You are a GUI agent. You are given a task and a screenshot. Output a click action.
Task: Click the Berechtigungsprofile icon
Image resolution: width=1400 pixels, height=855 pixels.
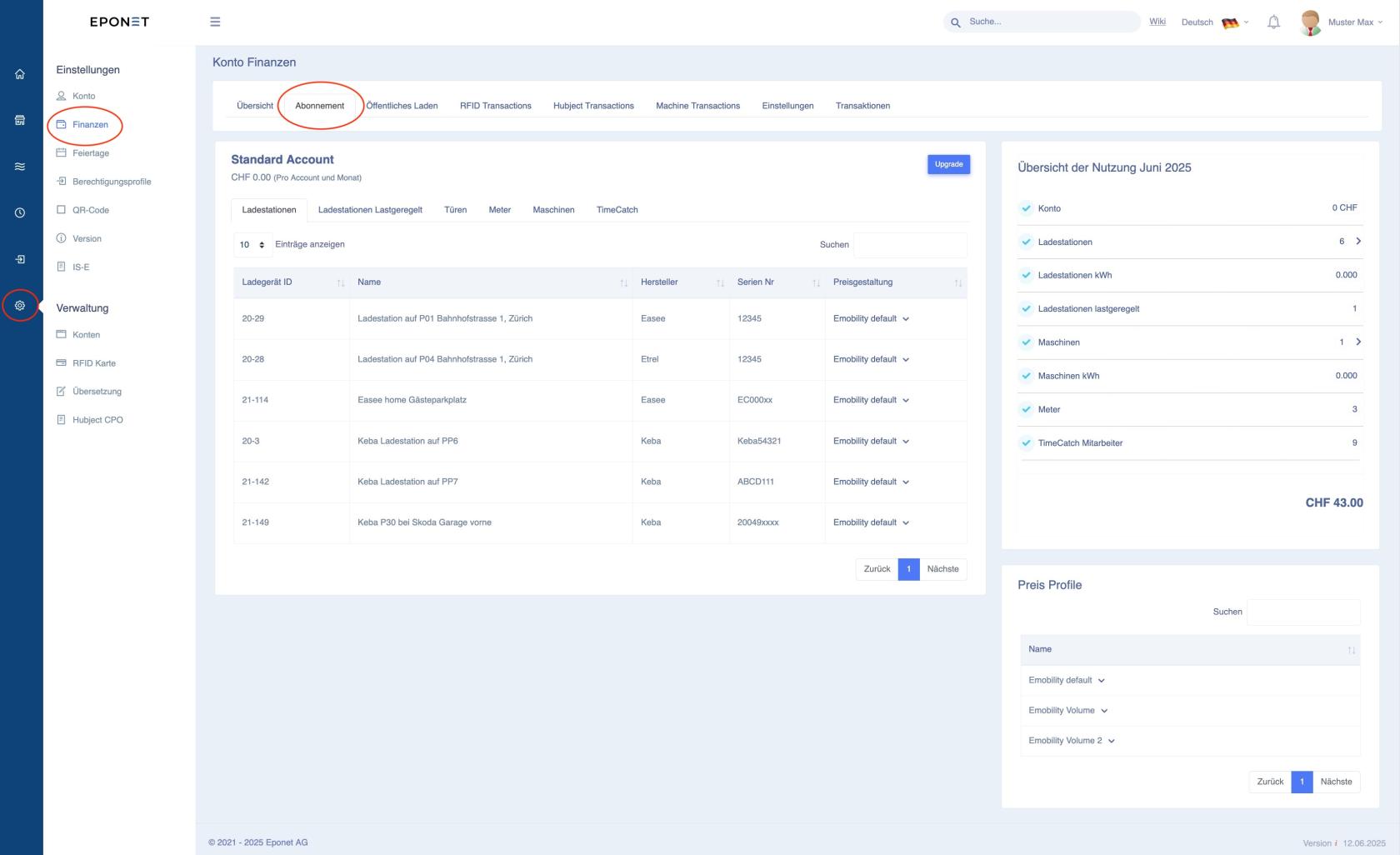pos(61,181)
